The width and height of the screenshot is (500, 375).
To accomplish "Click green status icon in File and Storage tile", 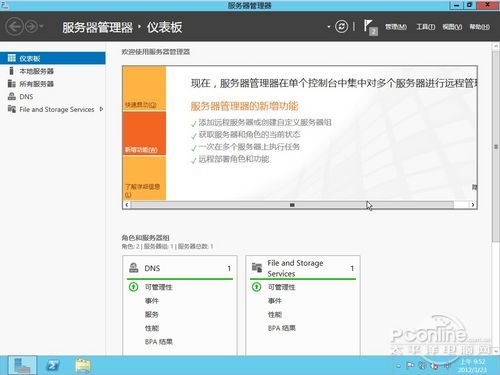I will point(256,287).
